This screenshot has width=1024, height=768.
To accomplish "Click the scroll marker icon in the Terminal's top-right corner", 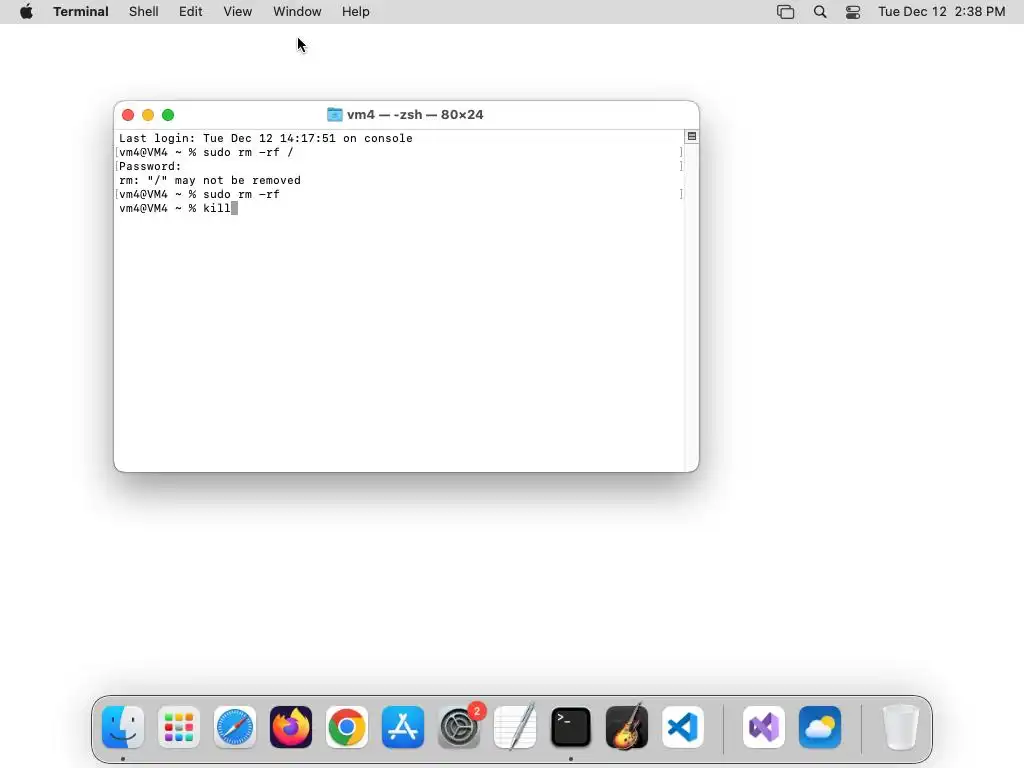I will click(x=692, y=136).
